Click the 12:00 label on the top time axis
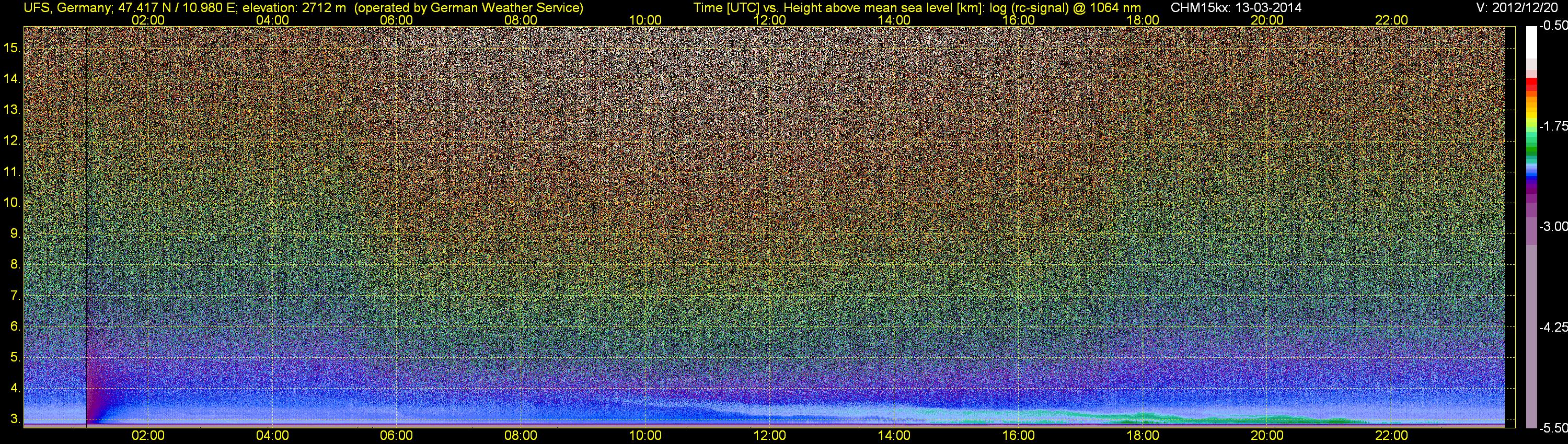 click(769, 20)
